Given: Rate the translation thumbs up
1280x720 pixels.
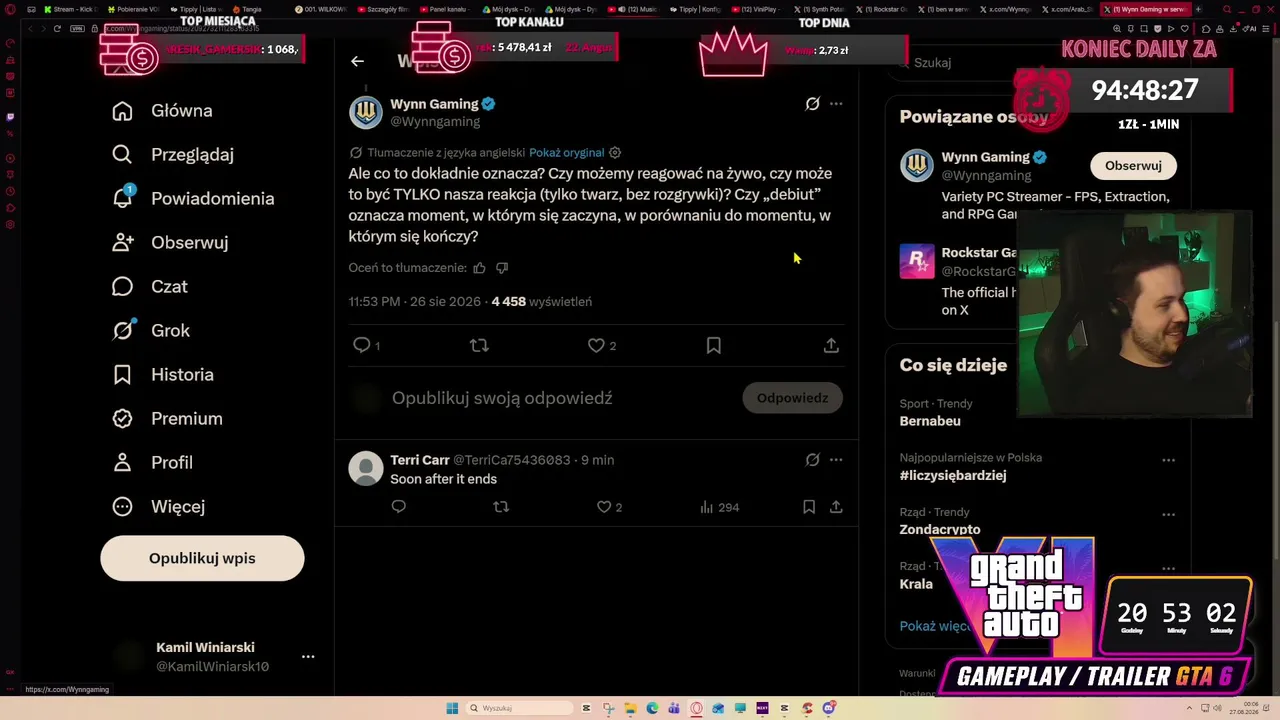Looking at the screenshot, I should 479,268.
